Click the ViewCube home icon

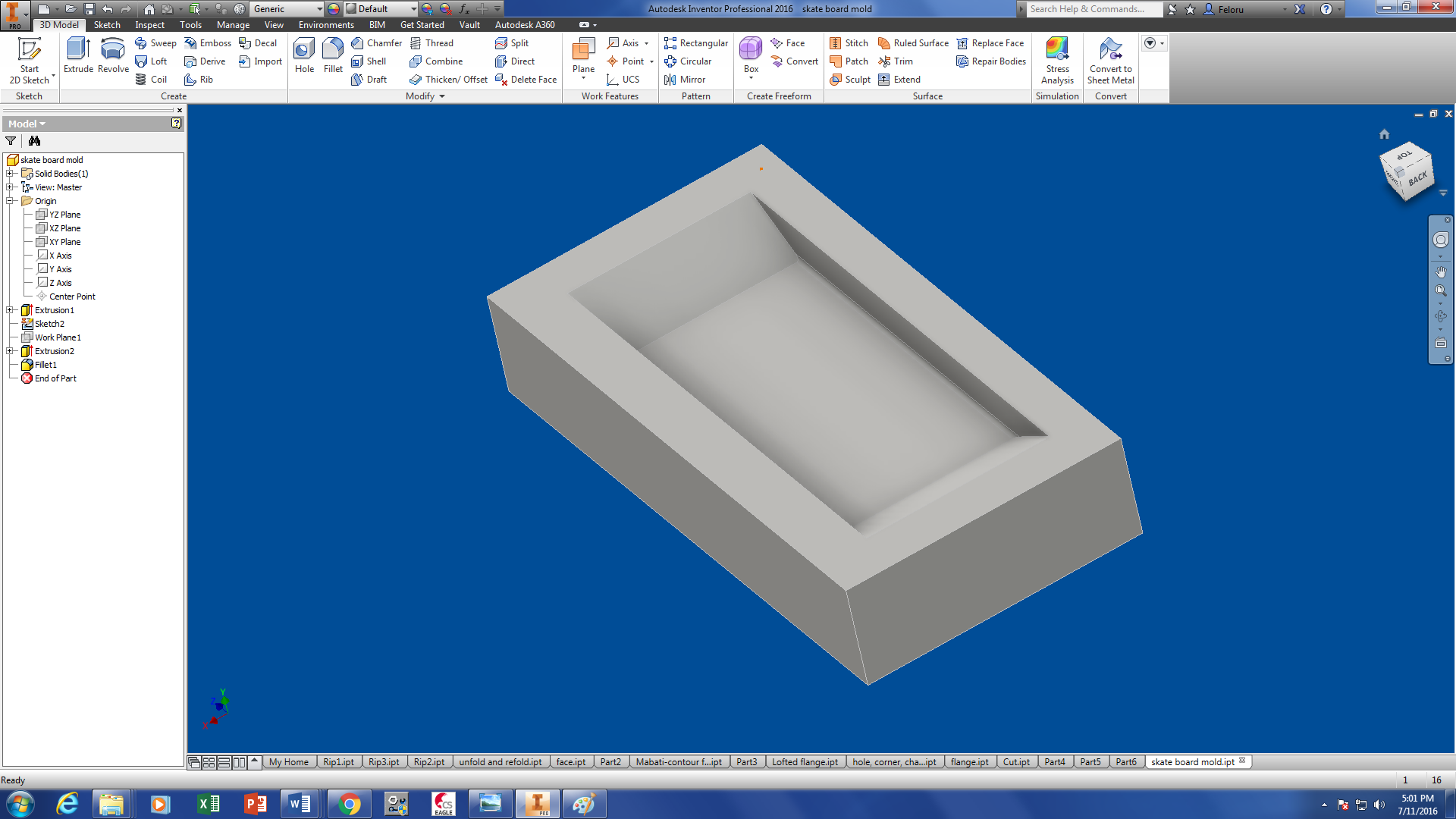[x=1384, y=134]
